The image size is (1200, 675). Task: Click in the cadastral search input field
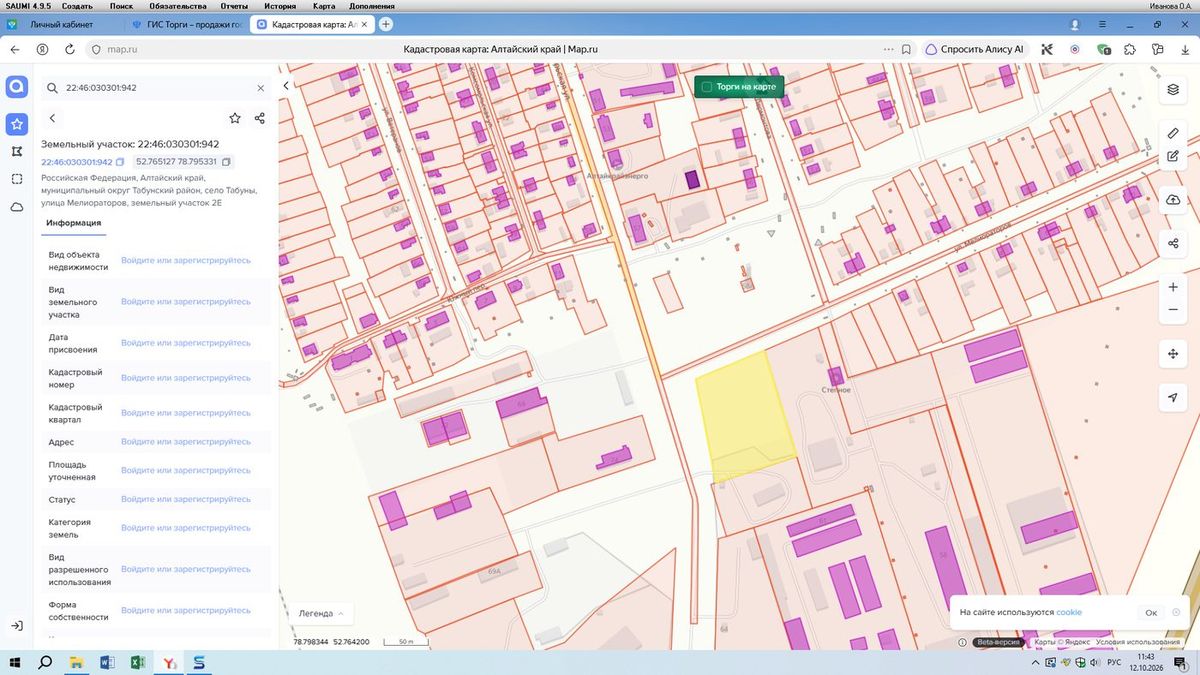157,88
